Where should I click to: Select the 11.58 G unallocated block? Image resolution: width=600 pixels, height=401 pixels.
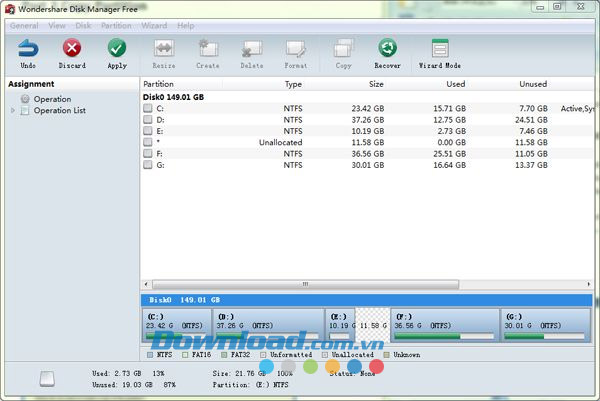coord(373,326)
